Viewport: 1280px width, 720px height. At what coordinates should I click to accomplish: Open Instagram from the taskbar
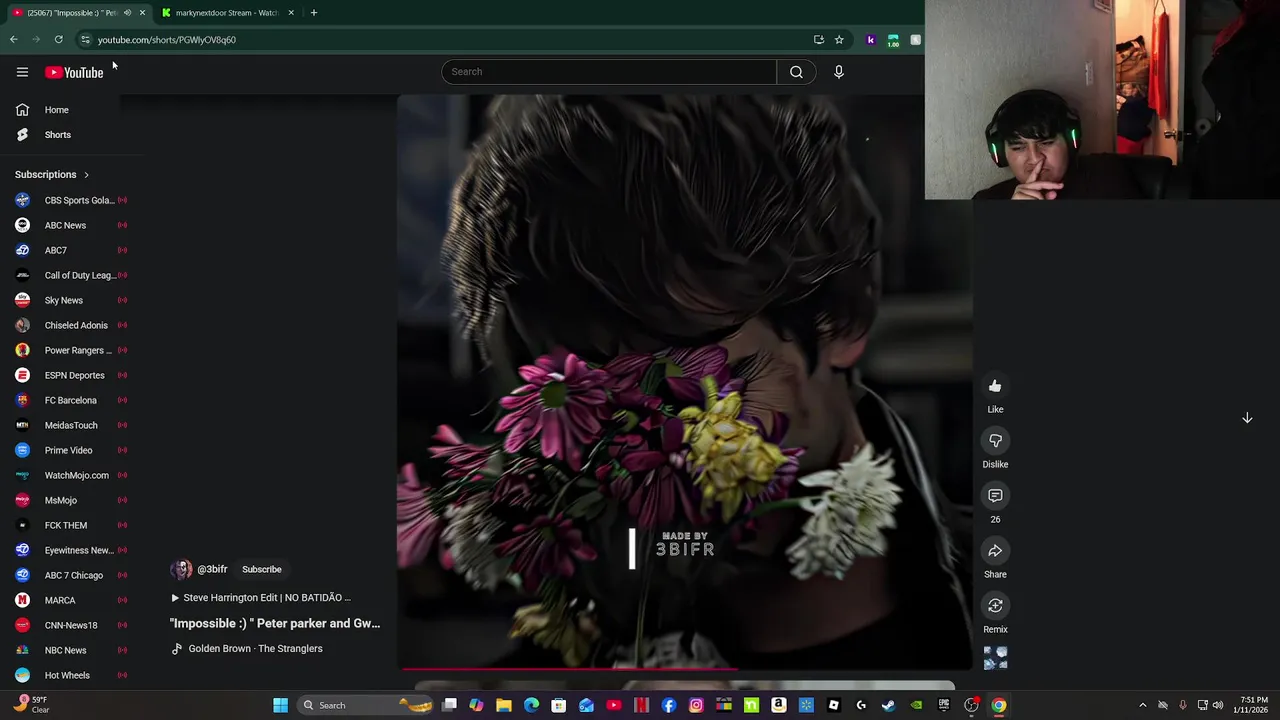coord(696,705)
